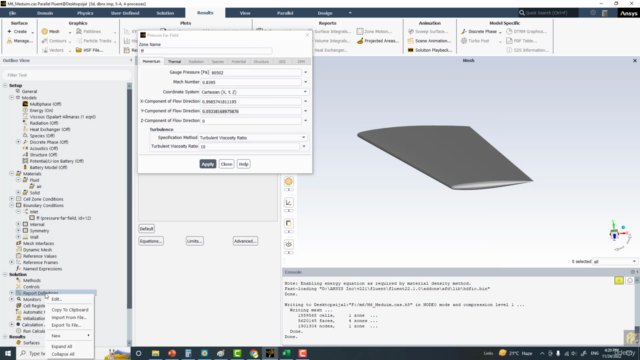Open Turbulent Viscosity Ratio dropdown arrow
This screenshot has height=360, width=640.
304,146
